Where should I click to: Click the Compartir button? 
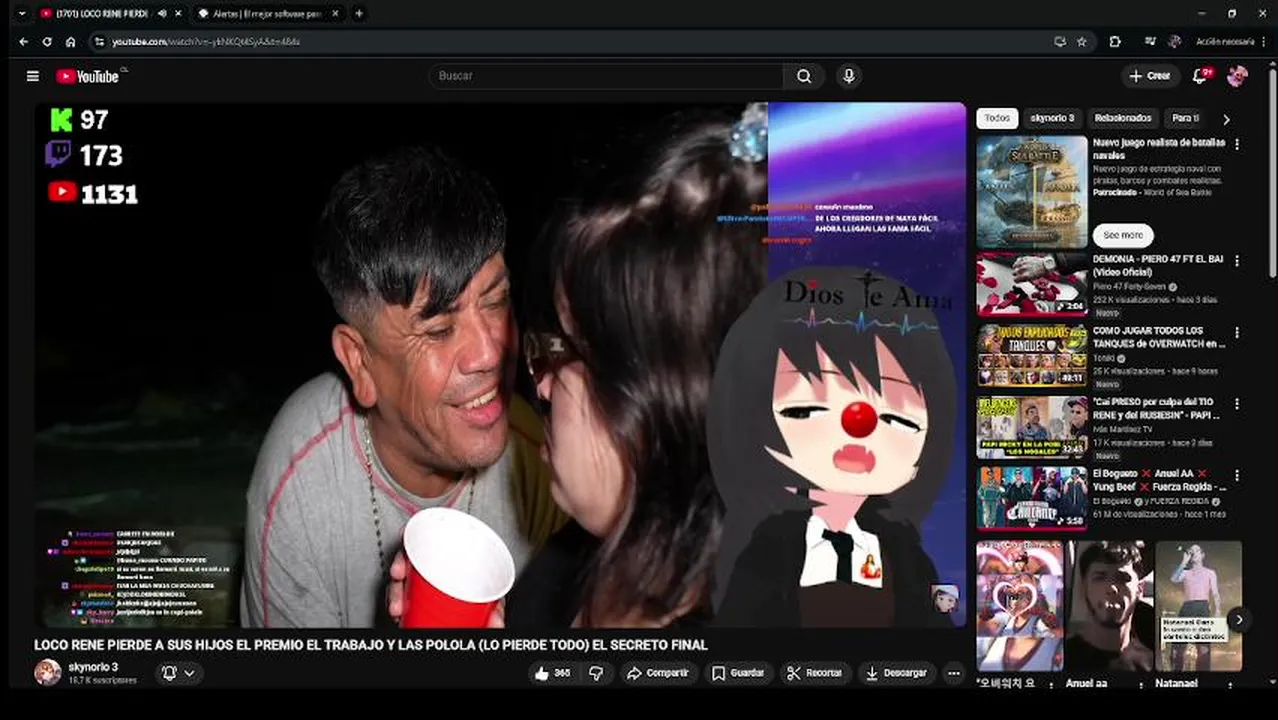point(657,673)
